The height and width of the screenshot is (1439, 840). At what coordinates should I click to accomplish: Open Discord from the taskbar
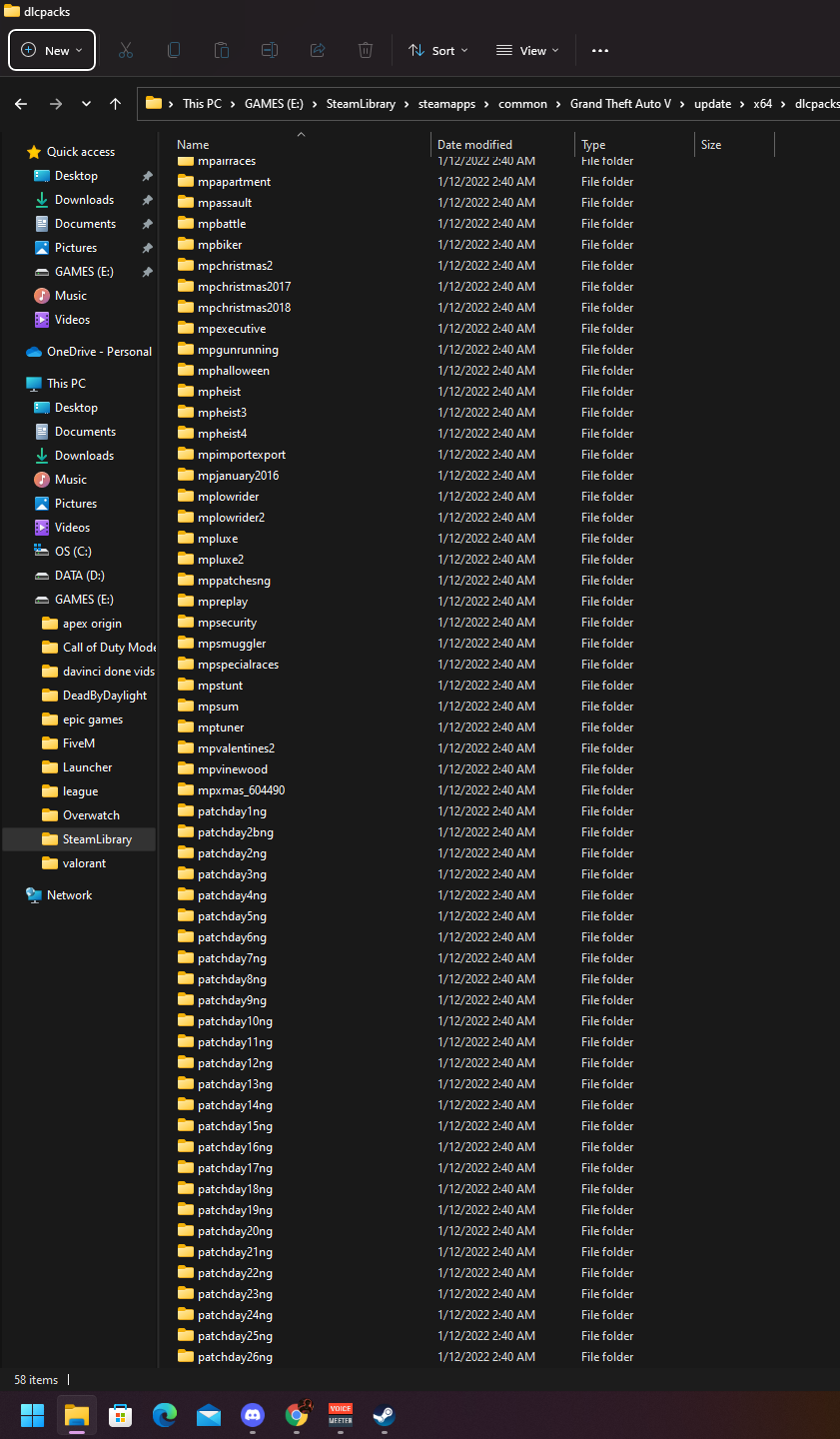(x=253, y=1415)
